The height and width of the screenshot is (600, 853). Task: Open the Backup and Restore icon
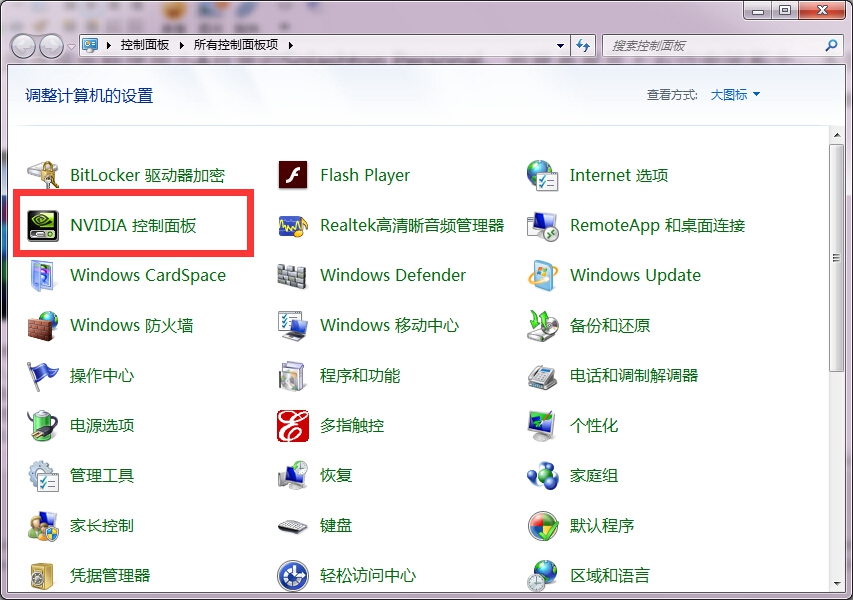[542, 325]
